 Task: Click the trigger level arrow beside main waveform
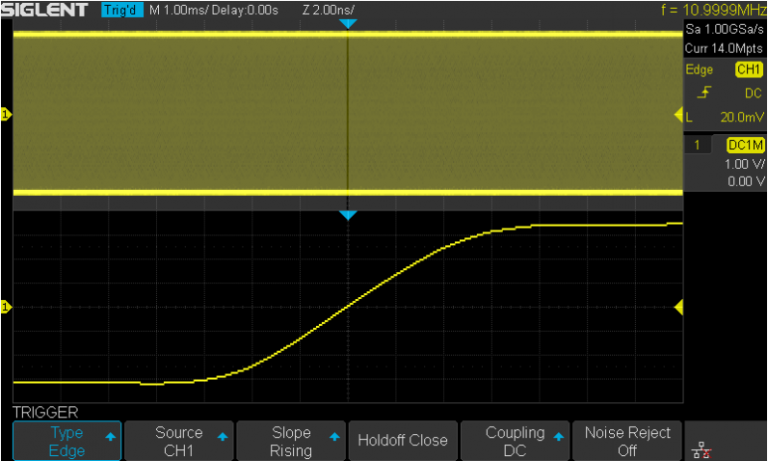coord(678,116)
